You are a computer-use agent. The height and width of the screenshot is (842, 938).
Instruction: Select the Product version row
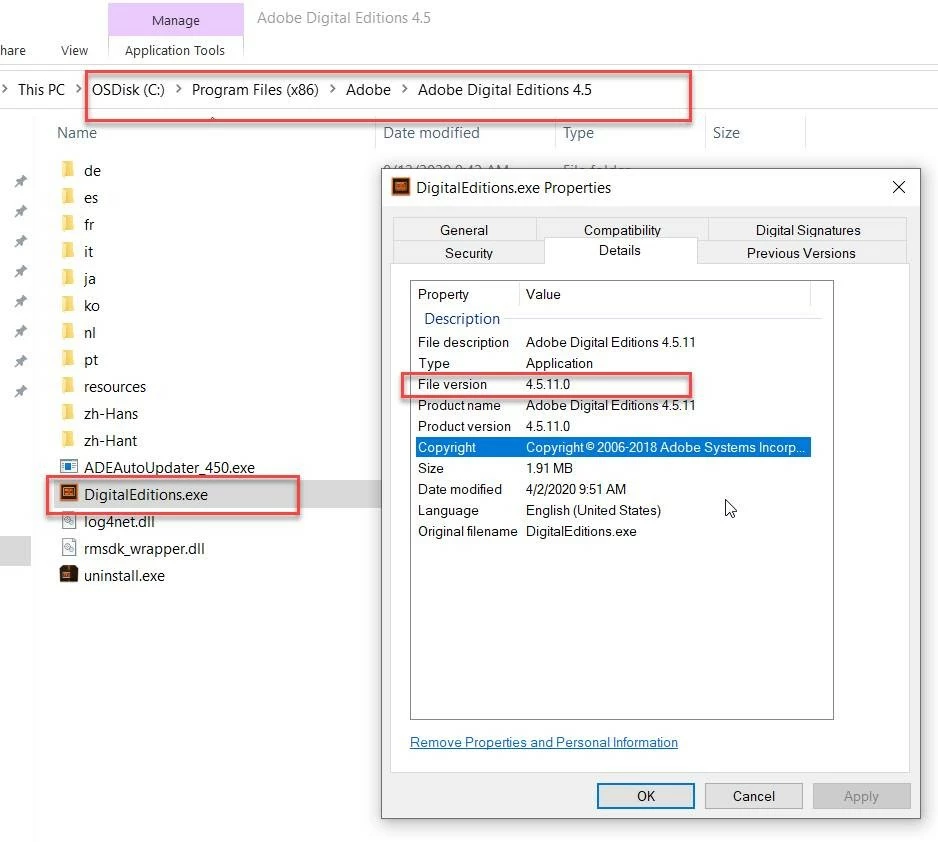(x=613, y=426)
